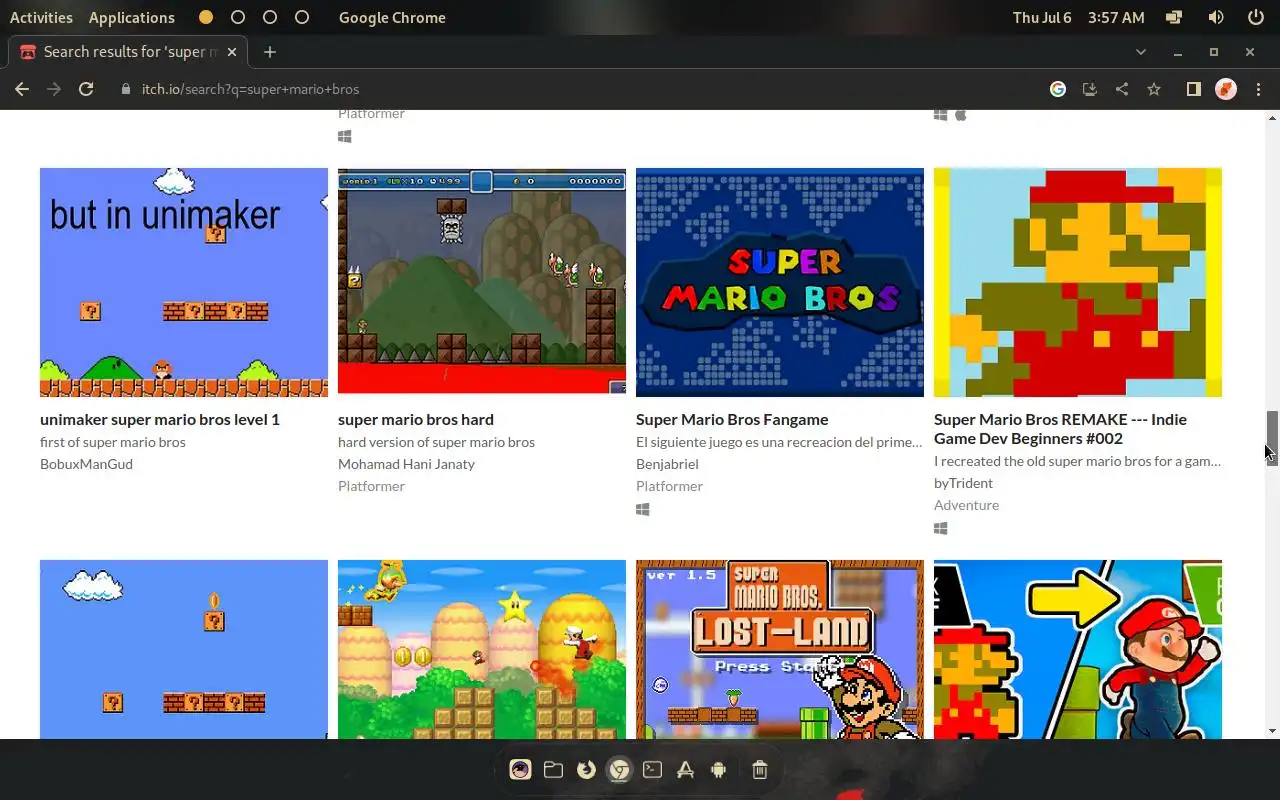Click Platformer genre under super mario bros hard
Viewport: 1280px width, 800px height.
click(371, 486)
